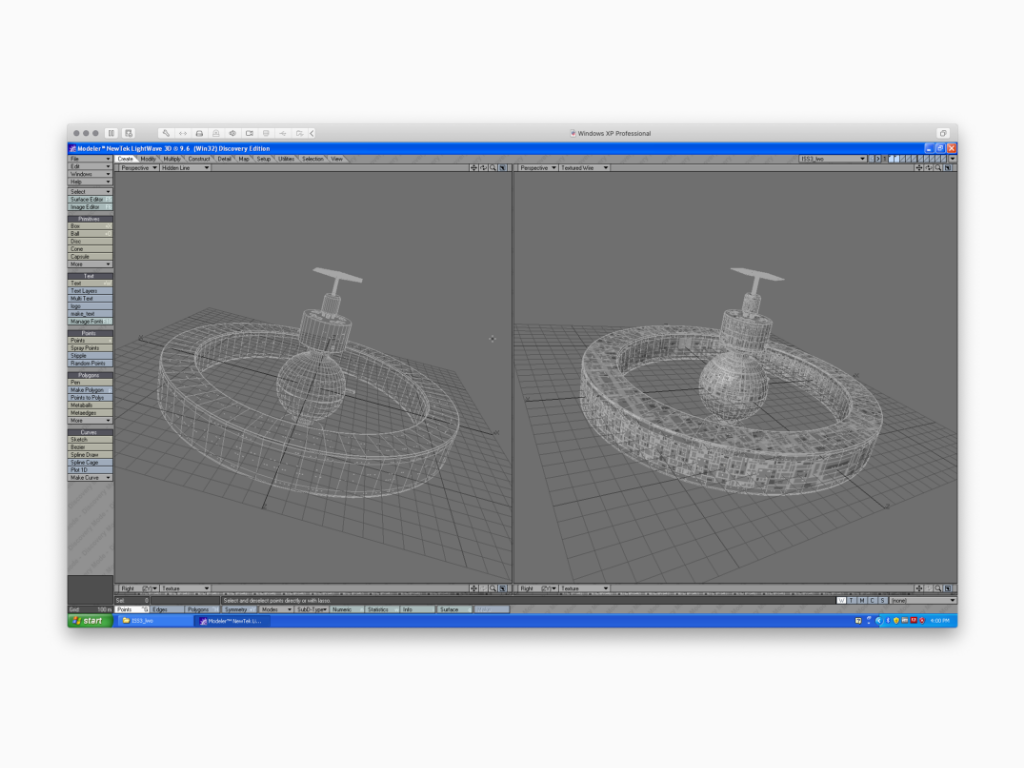Click the hard disk icon in the VM toolbar
Image resolution: width=1024 pixels, height=768 pixels.
tap(199, 133)
